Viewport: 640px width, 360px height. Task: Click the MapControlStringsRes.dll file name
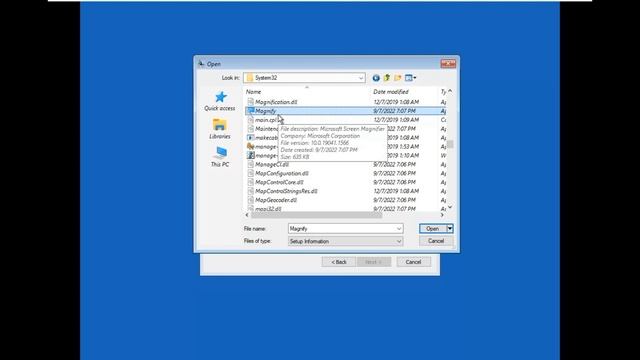click(286, 191)
